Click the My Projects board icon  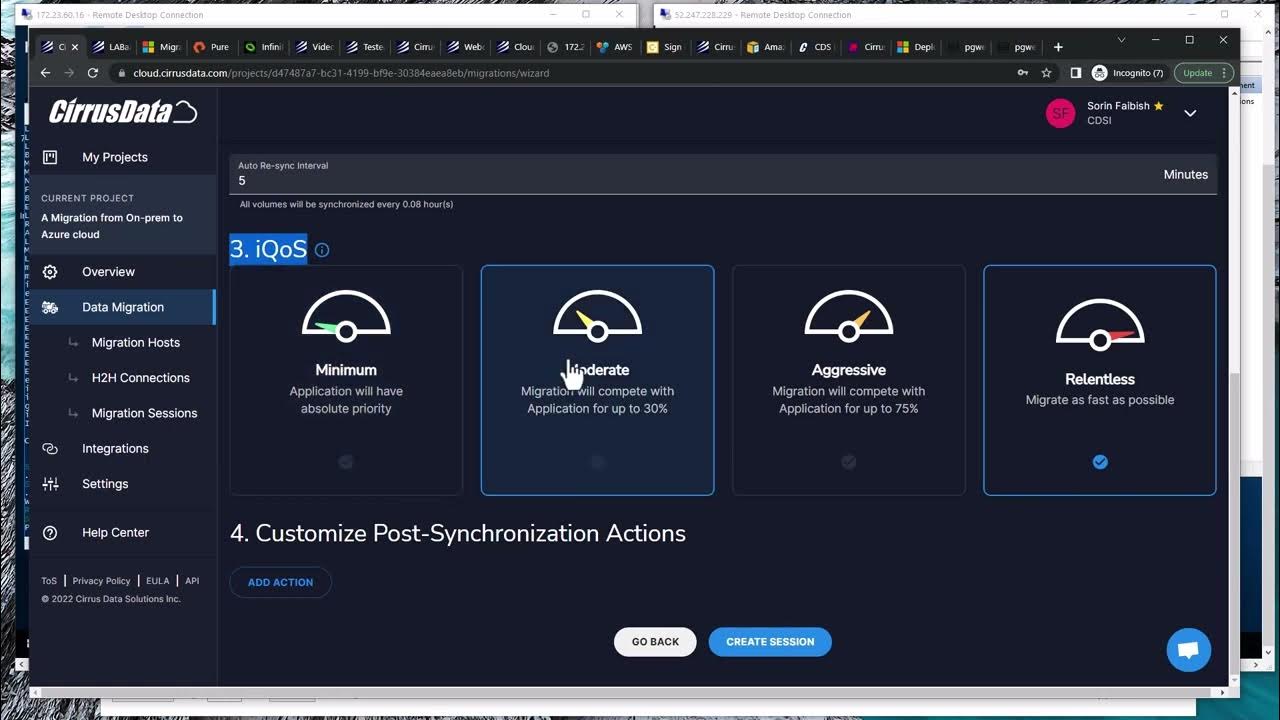point(50,157)
